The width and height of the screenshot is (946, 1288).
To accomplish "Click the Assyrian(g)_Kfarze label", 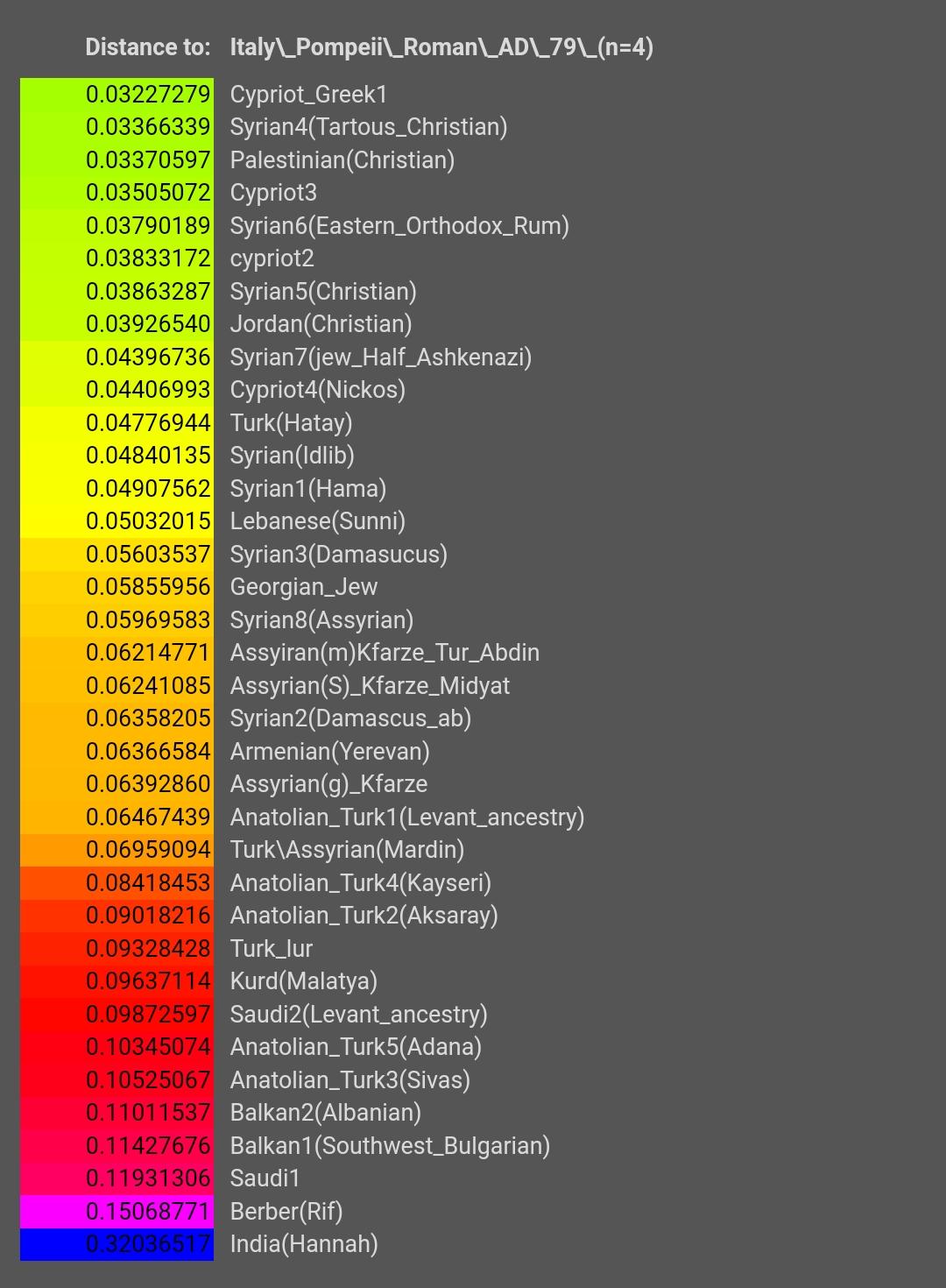I will coord(328,784).
